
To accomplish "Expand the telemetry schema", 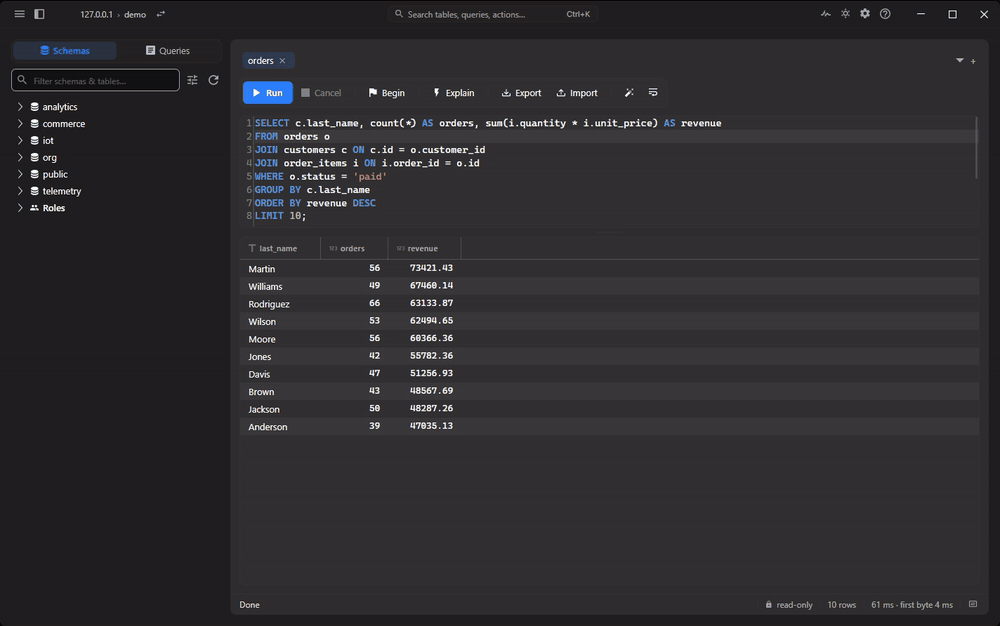I will (20, 191).
